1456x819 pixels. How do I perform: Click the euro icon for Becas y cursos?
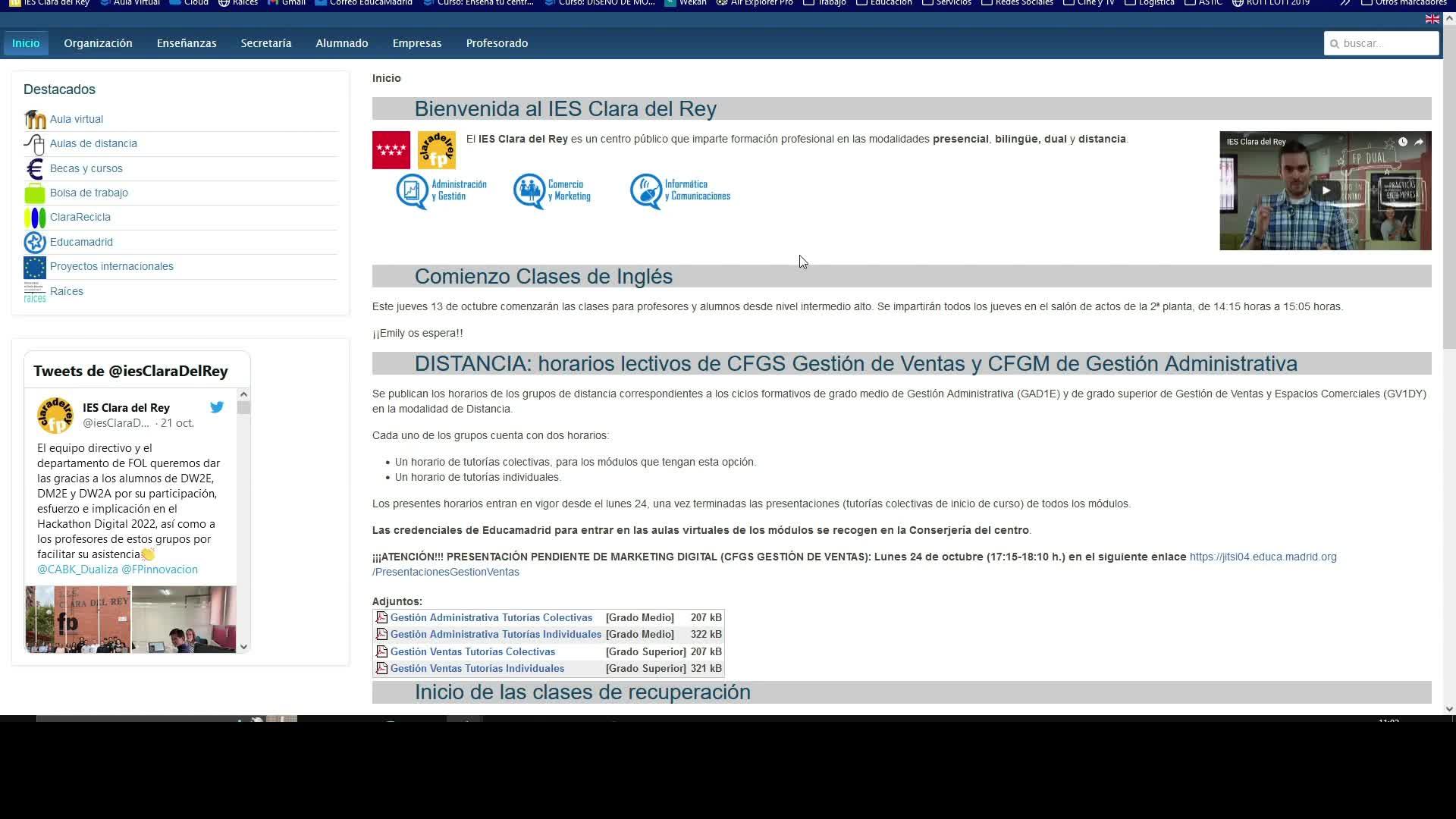click(x=35, y=168)
